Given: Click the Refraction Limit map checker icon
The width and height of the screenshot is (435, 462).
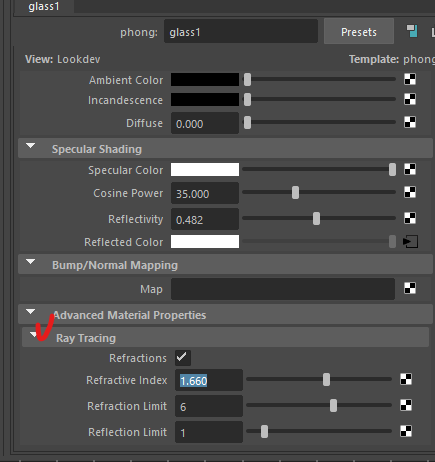Looking at the screenshot, I should pyautogui.click(x=406, y=405).
